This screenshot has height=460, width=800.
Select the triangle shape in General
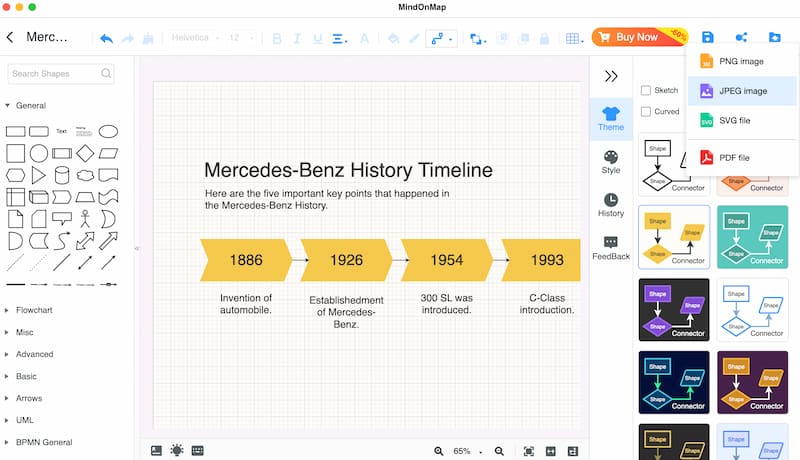click(x=38, y=175)
